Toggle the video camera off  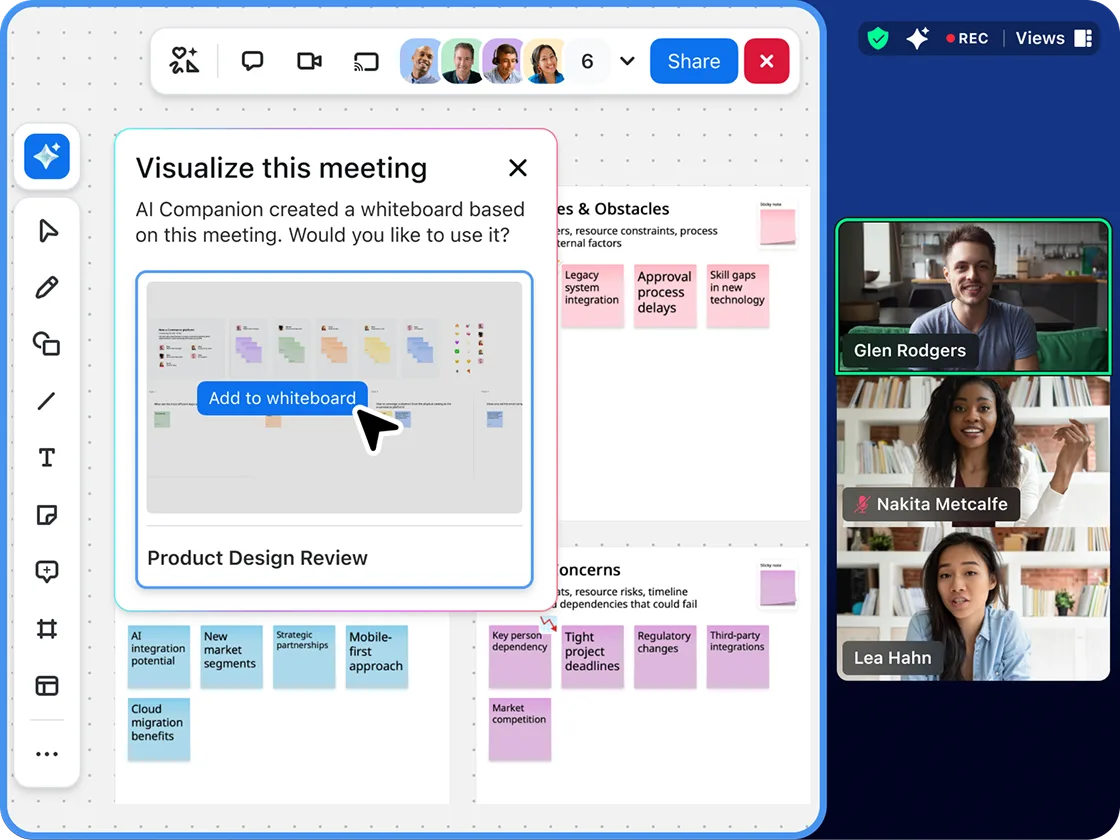(x=309, y=61)
